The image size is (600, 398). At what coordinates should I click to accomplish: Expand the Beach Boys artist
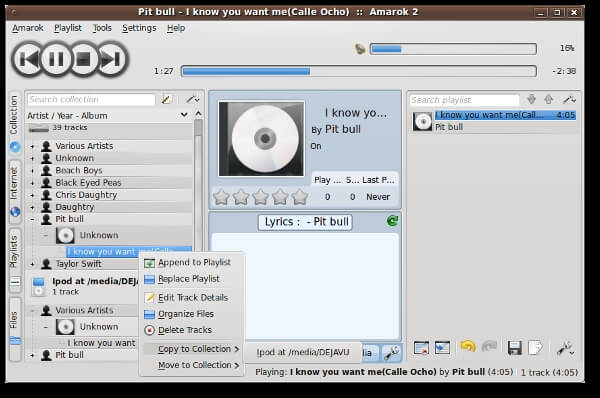(33, 171)
